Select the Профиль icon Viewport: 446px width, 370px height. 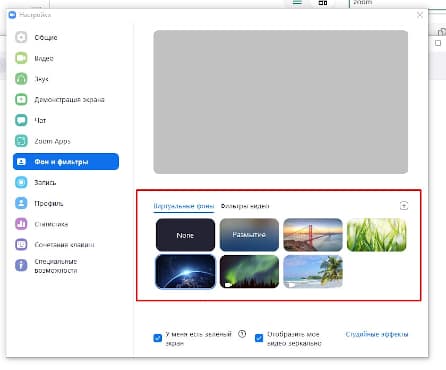pyautogui.click(x=21, y=203)
